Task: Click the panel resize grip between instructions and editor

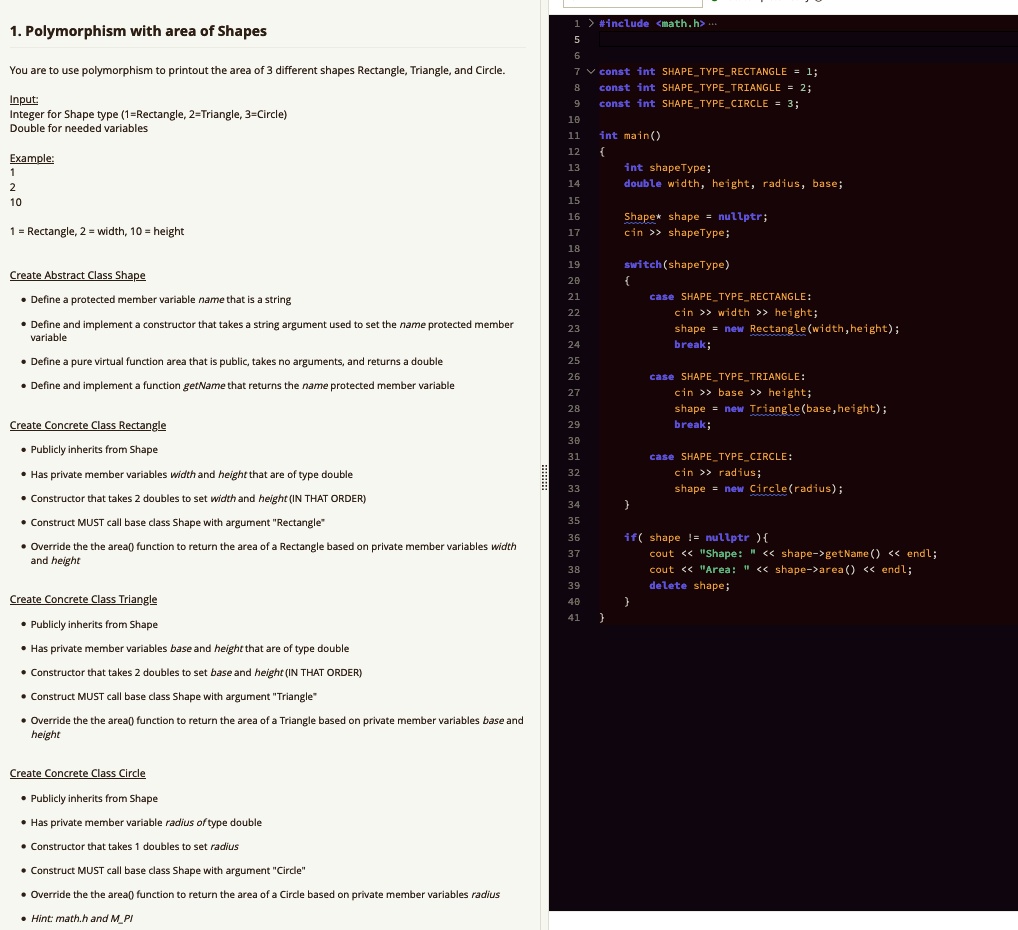Action: point(543,480)
